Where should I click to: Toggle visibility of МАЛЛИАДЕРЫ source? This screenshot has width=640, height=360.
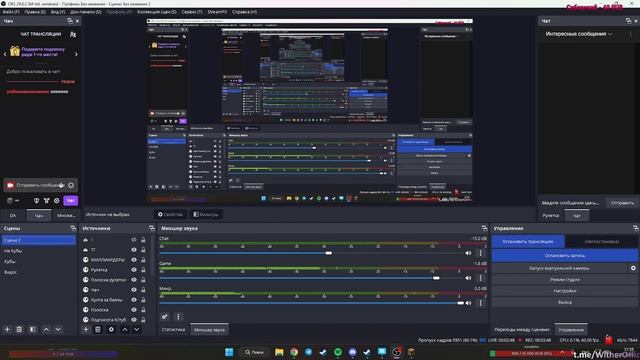(134, 260)
